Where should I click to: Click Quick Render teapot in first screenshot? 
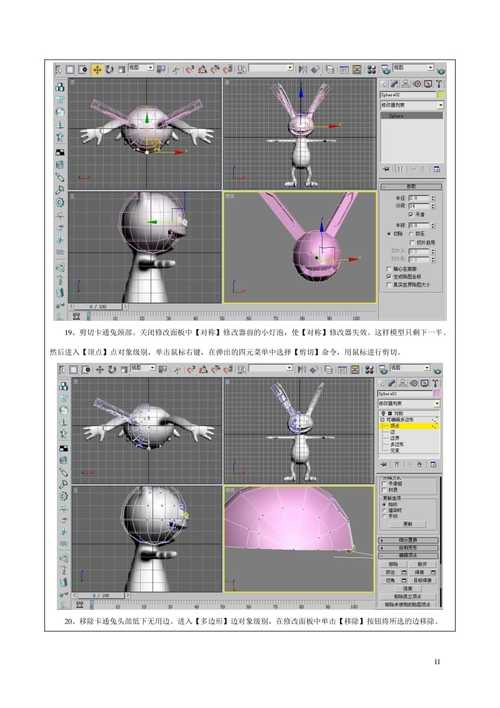click(441, 70)
